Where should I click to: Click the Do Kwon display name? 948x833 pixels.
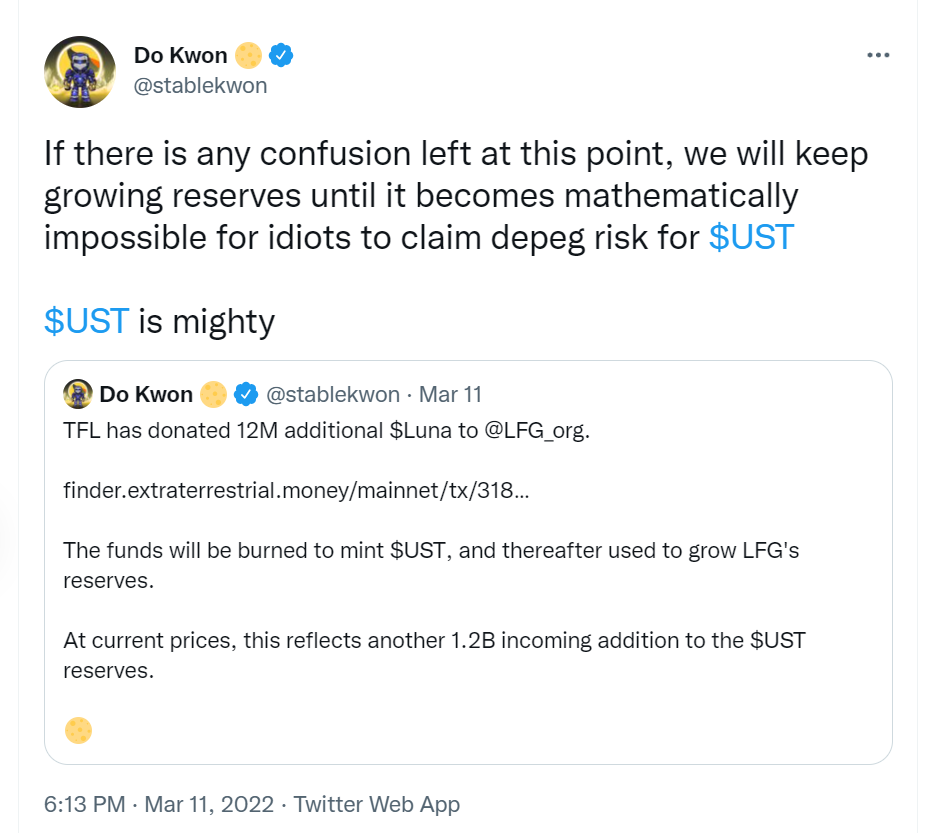pos(180,56)
